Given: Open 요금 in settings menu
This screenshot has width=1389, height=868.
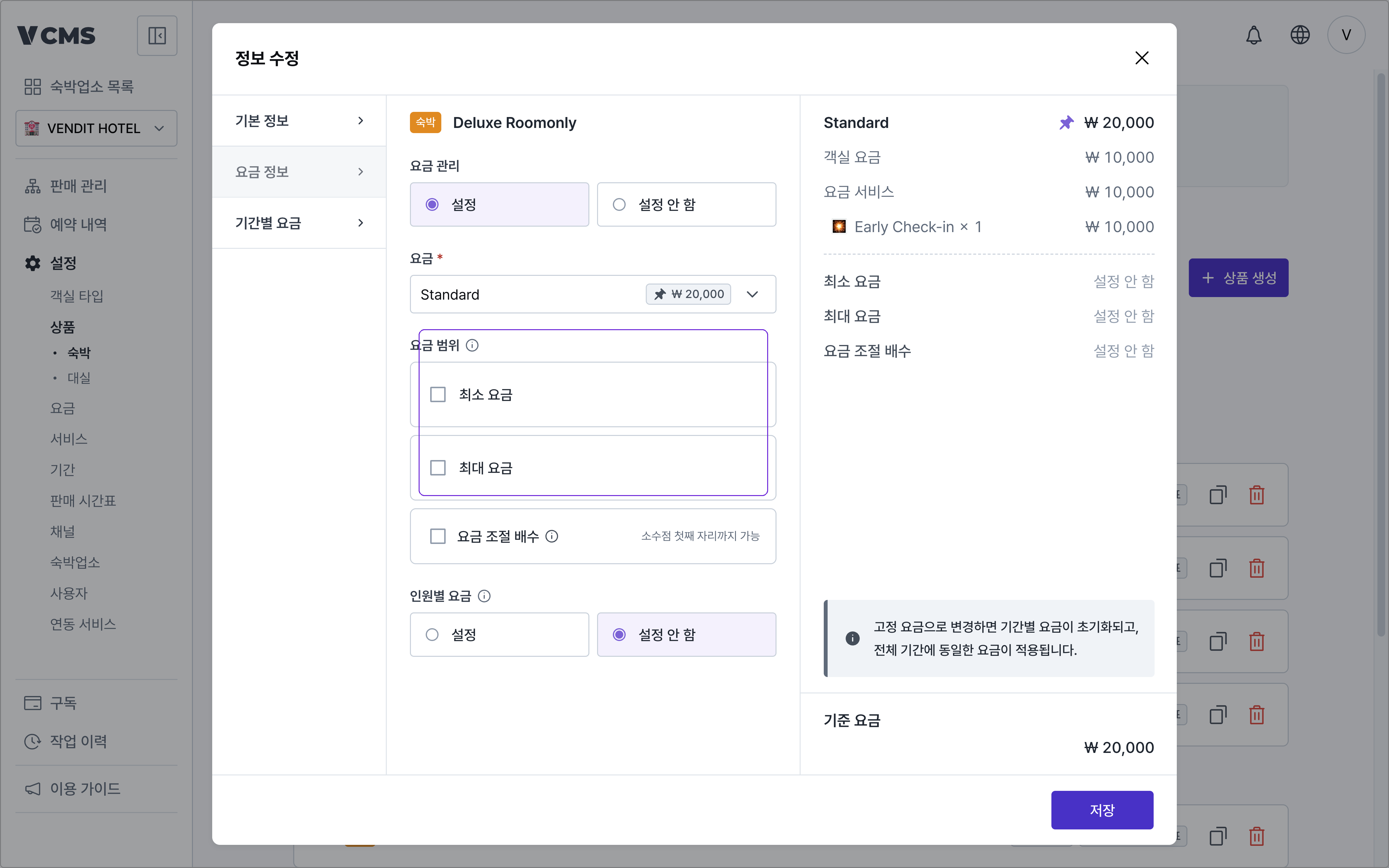Looking at the screenshot, I should [63, 408].
